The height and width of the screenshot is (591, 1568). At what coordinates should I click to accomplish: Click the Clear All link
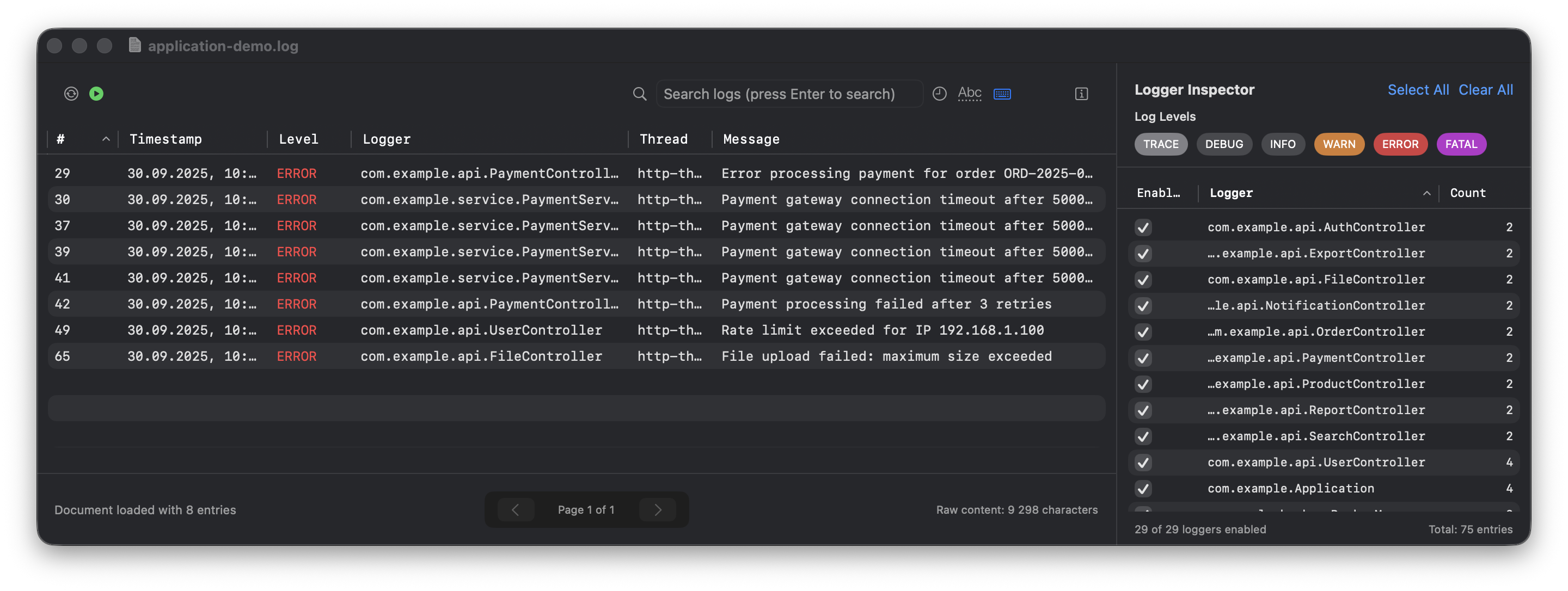[1485, 90]
